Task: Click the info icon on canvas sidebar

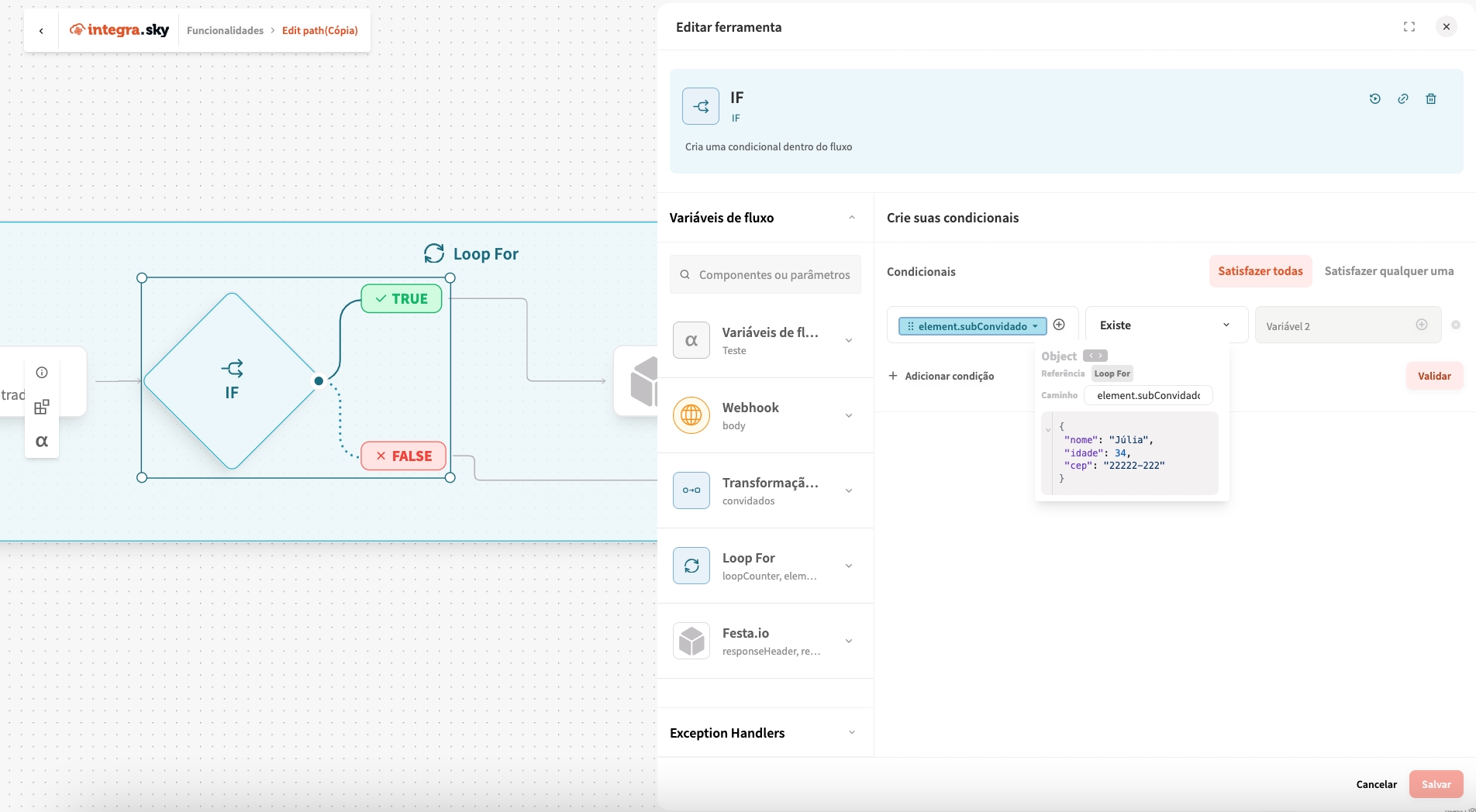Action: (42, 373)
